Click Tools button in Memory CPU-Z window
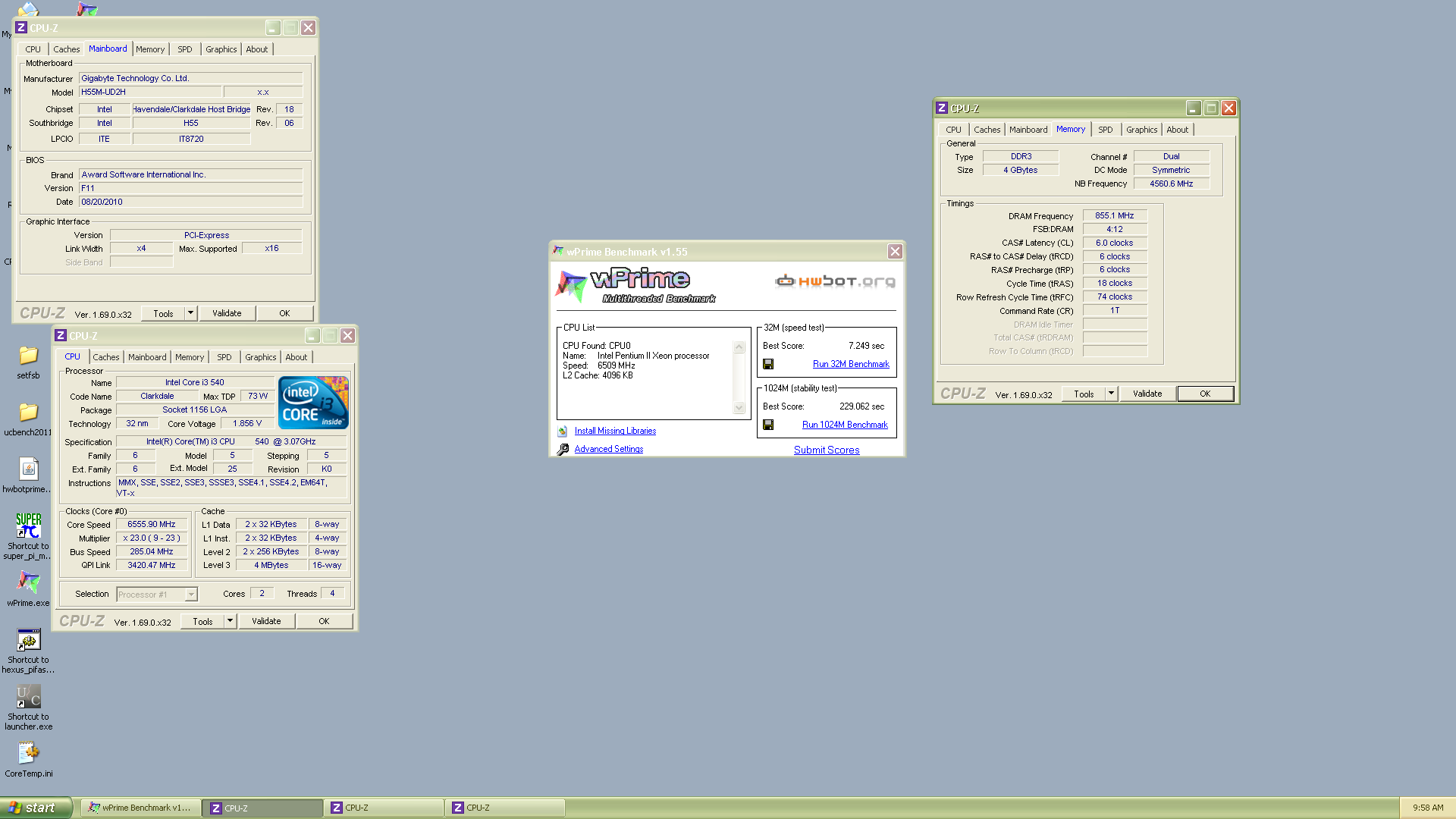The width and height of the screenshot is (1456, 819). (x=1084, y=394)
